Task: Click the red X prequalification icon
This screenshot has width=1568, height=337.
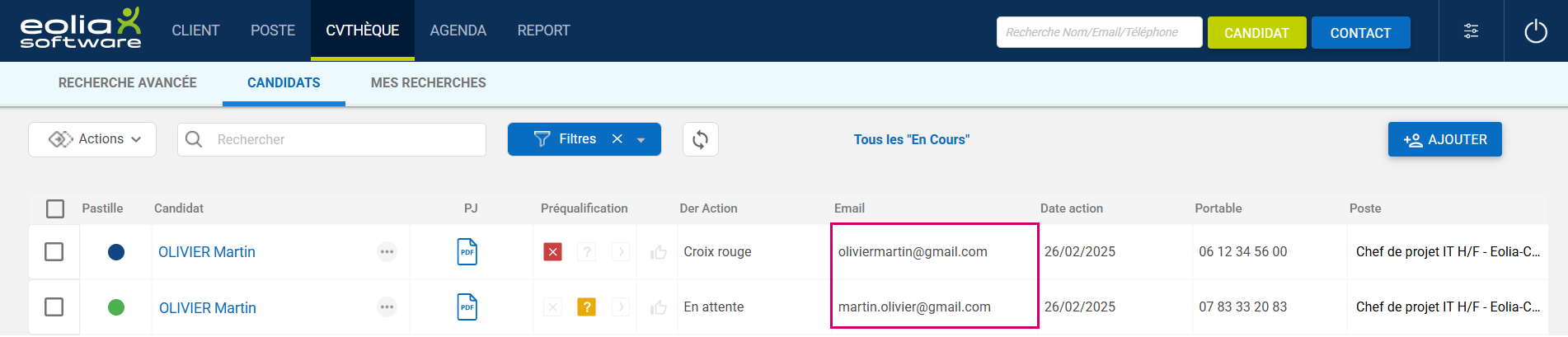Action: point(553,252)
